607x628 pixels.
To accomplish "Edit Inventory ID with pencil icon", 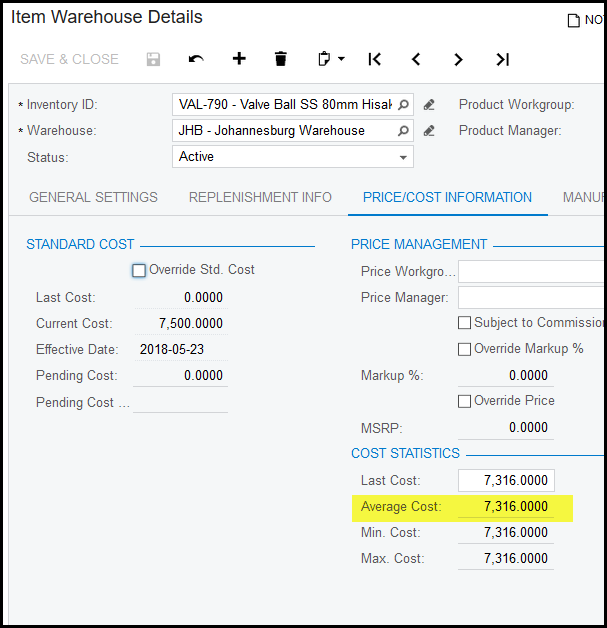I will [429, 104].
